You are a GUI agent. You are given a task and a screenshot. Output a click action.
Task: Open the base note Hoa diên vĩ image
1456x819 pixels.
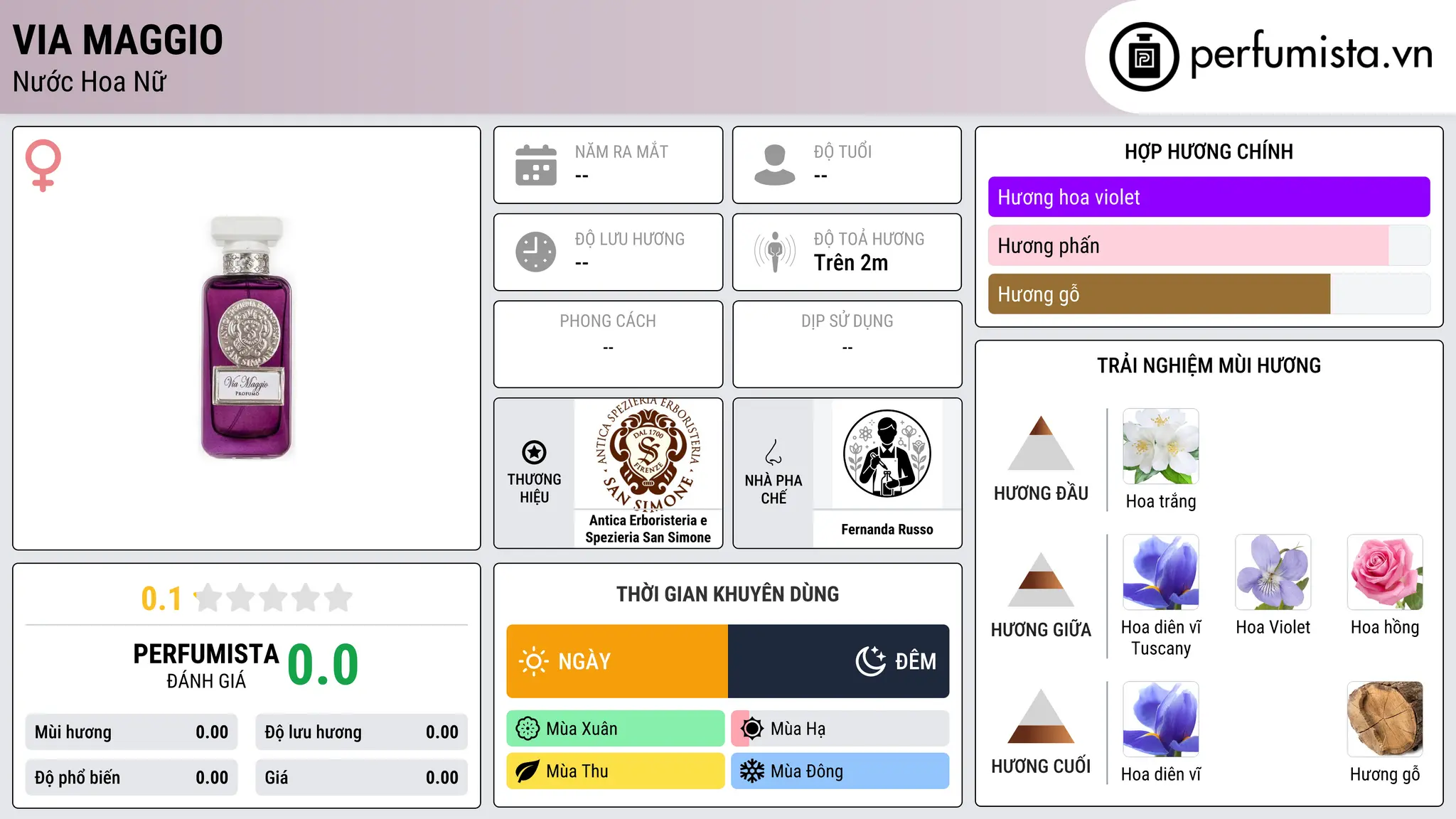(1161, 719)
